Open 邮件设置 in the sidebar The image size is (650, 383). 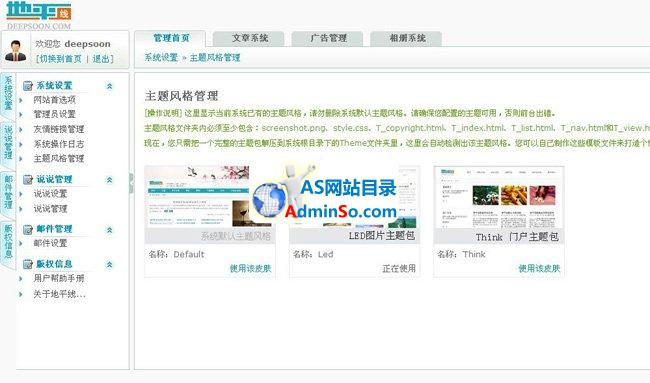click(x=51, y=243)
